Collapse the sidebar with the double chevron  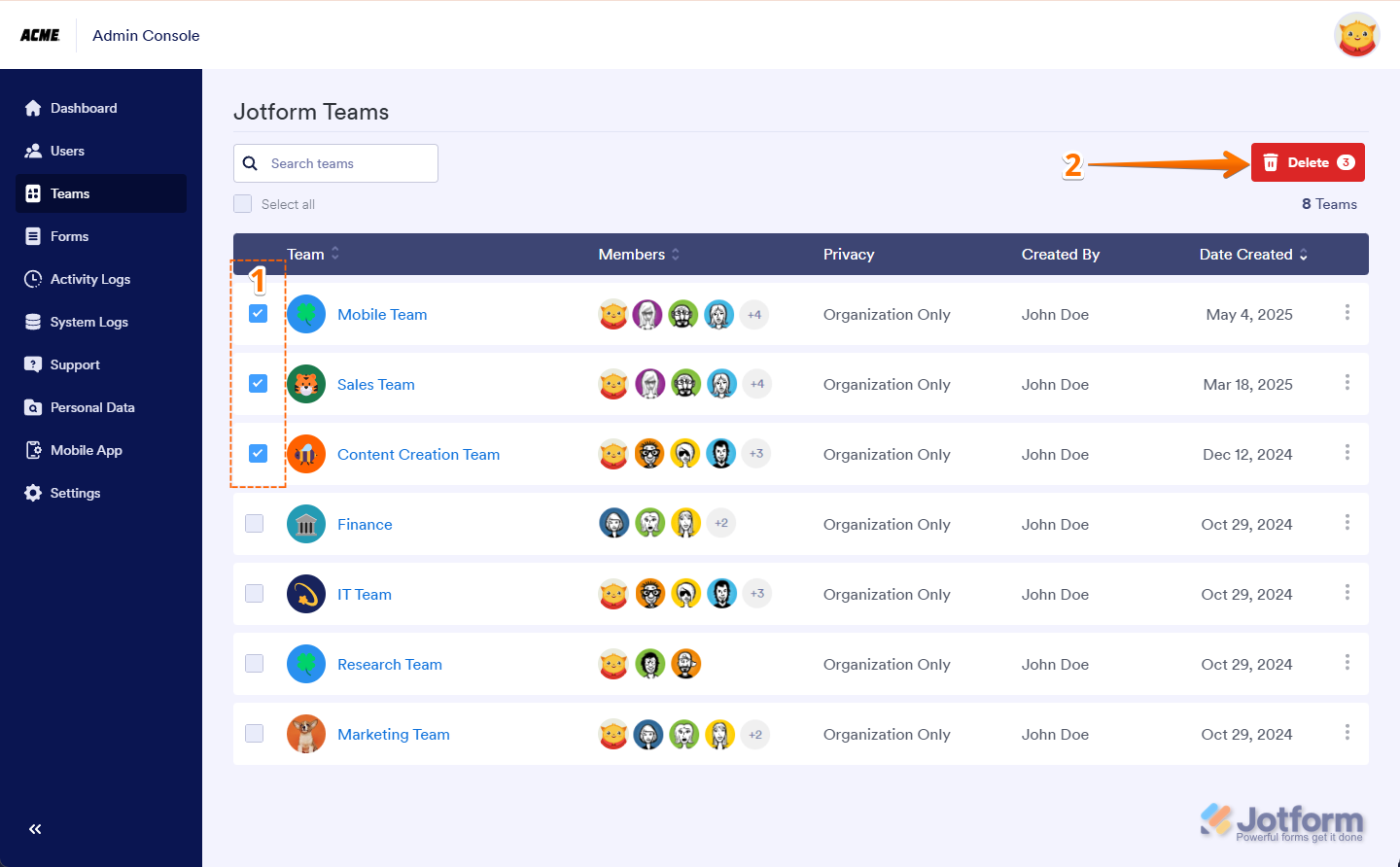pos(35,829)
